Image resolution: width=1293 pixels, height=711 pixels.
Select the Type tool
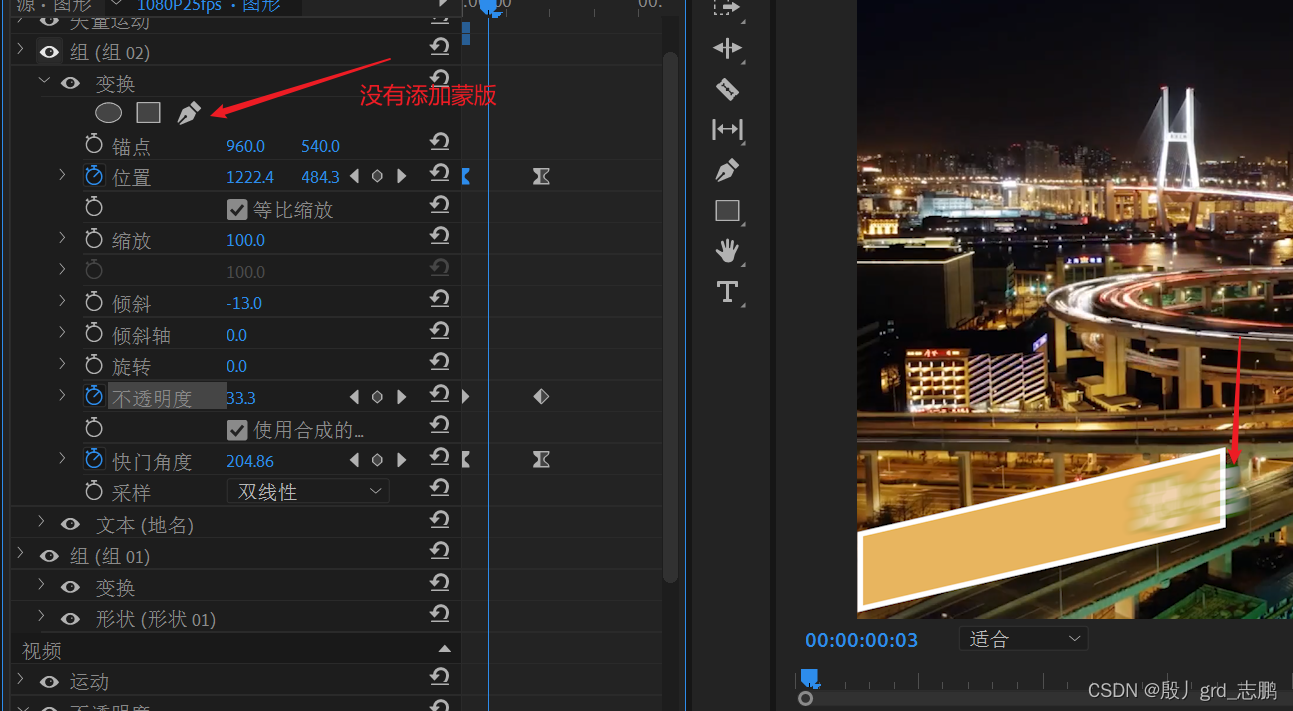tap(727, 292)
